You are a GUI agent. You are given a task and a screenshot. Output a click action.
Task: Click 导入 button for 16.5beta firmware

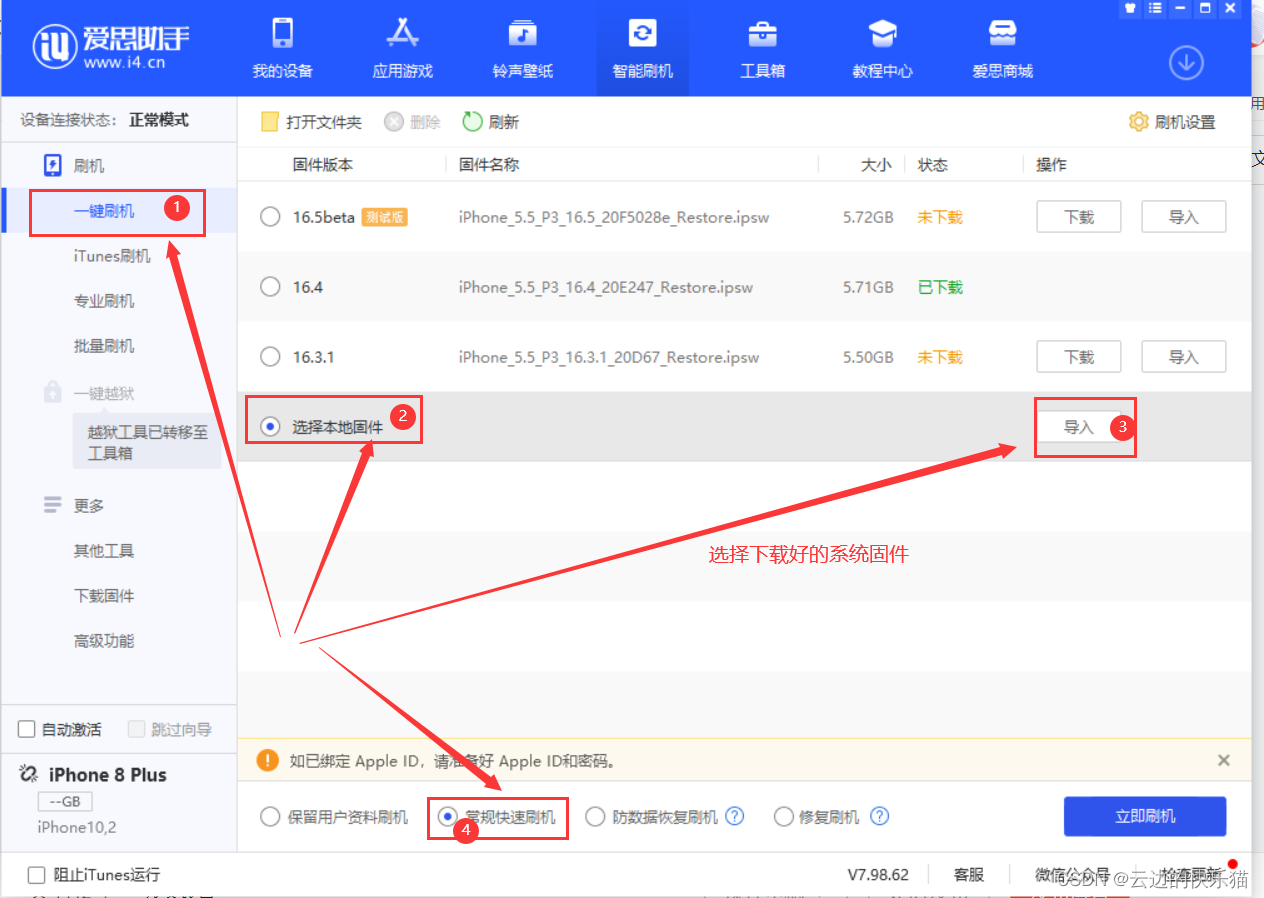point(1184,217)
